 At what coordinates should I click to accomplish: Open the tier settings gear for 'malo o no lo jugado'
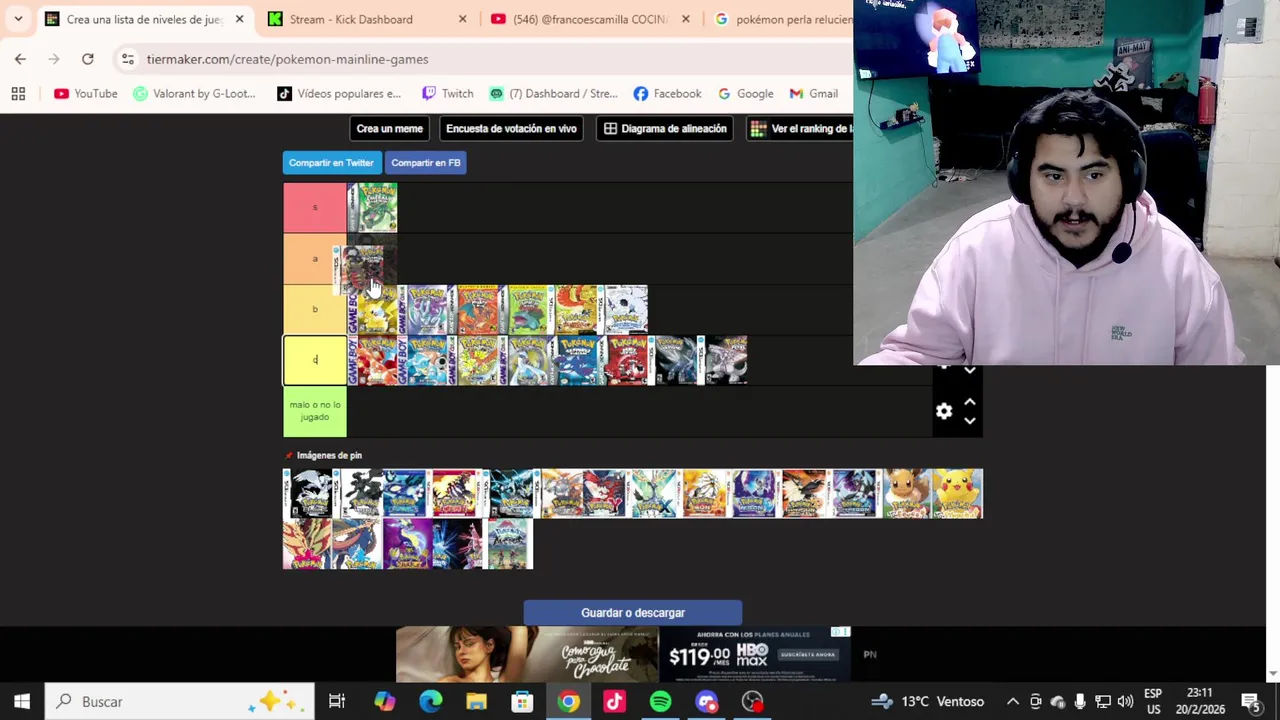tap(944, 411)
